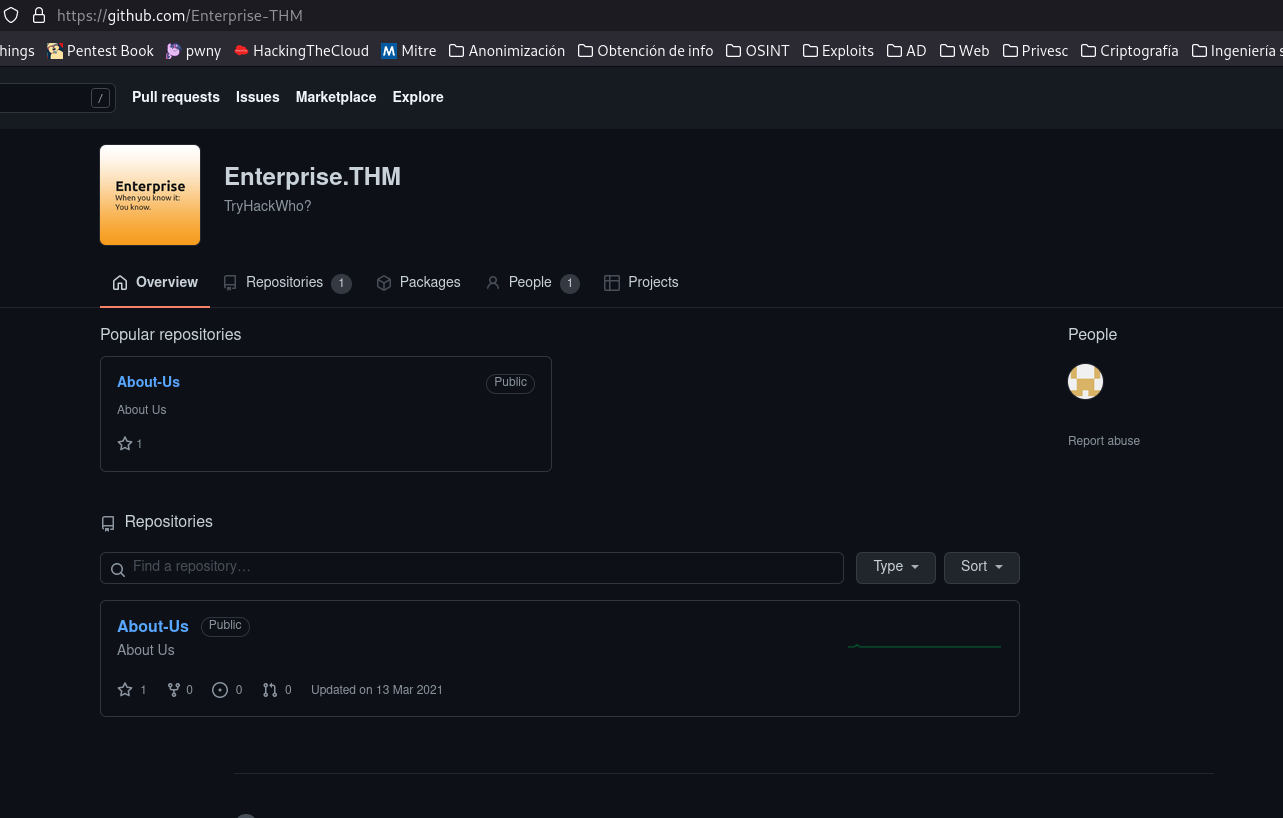Click the open issues icon in repository row

[x=220, y=690]
